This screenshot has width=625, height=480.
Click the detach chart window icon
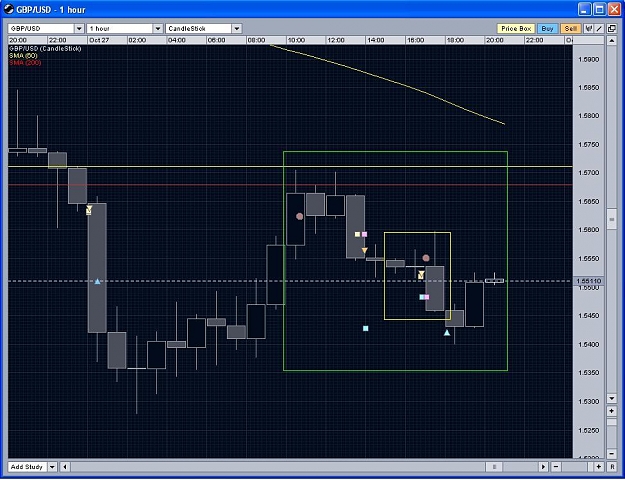pos(612,29)
